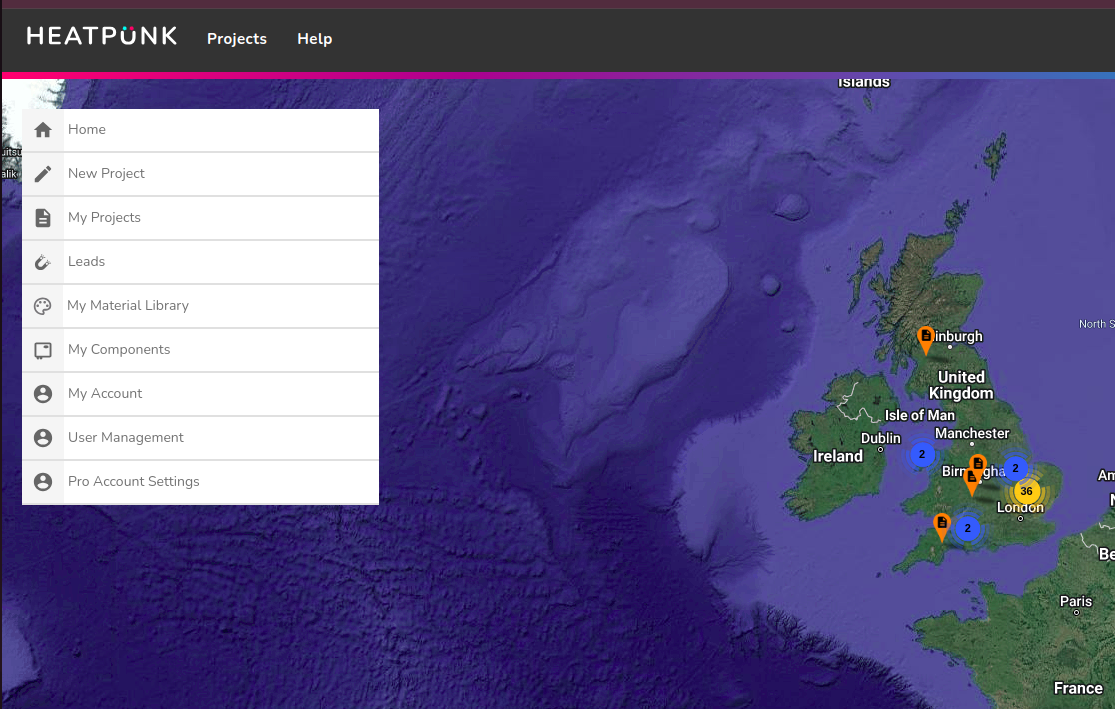The width and height of the screenshot is (1115, 709).
Task: Open Pro Account Settings entry
Action: [x=201, y=483]
